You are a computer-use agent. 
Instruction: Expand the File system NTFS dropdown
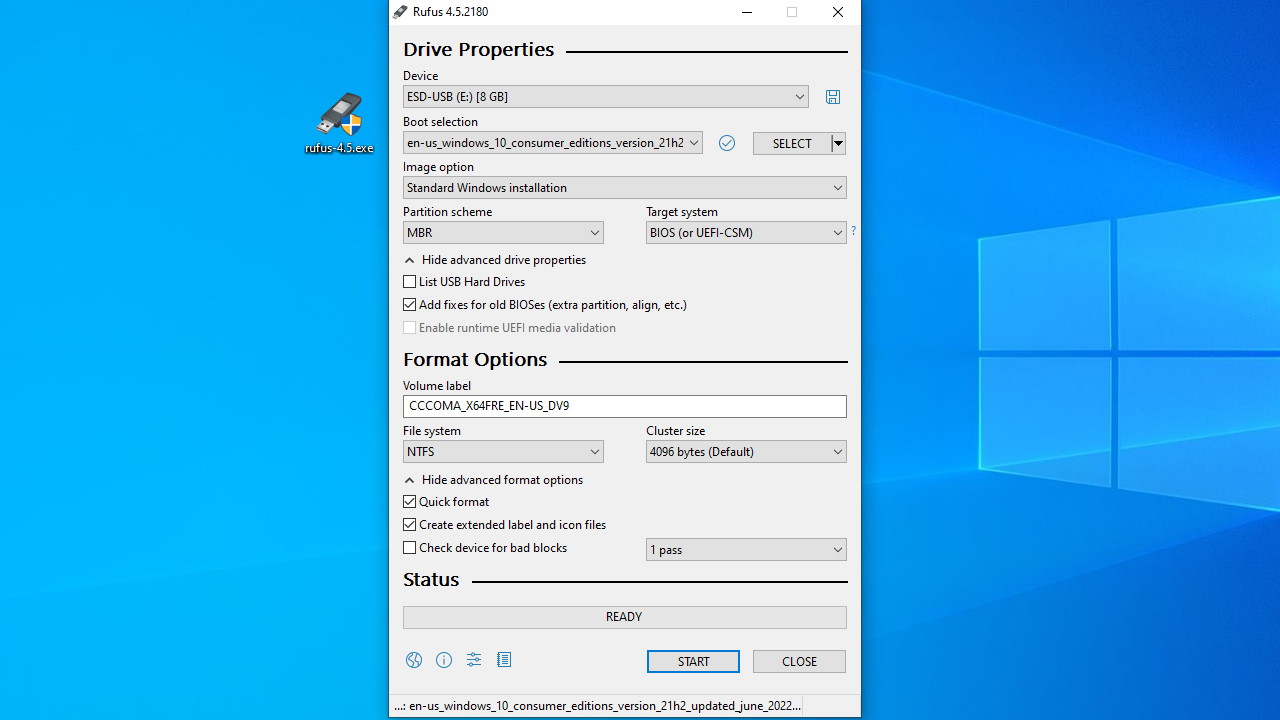tap(503, 452)
